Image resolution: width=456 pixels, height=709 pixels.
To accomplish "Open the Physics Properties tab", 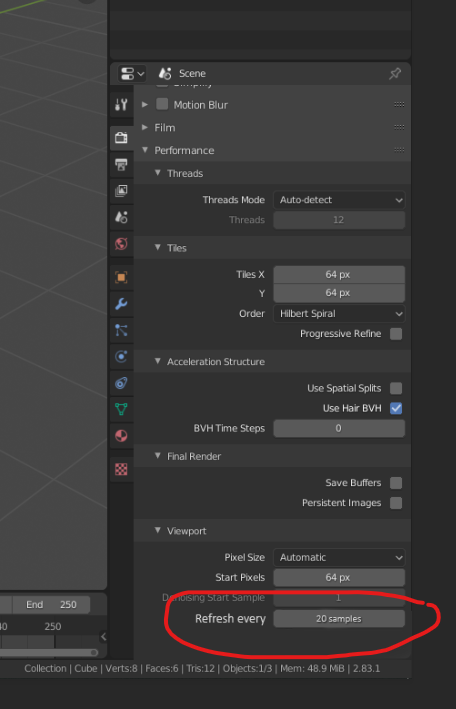I will [121, 357].
